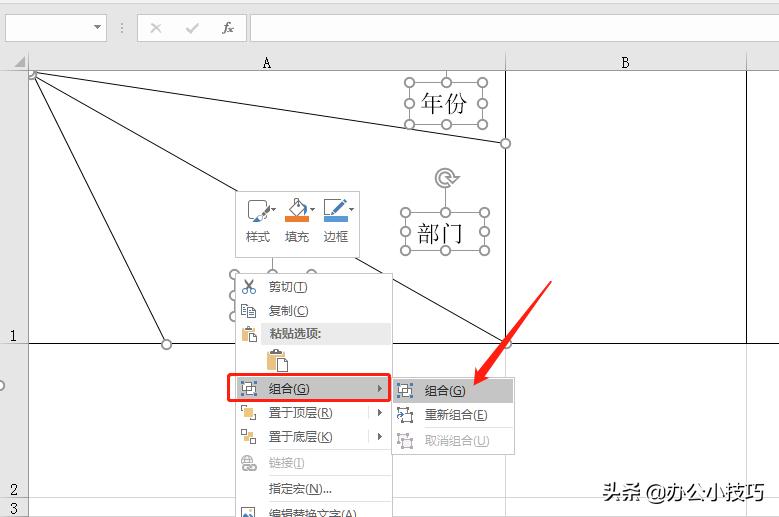
Task: Click cell B1
Action: [626, 207]
